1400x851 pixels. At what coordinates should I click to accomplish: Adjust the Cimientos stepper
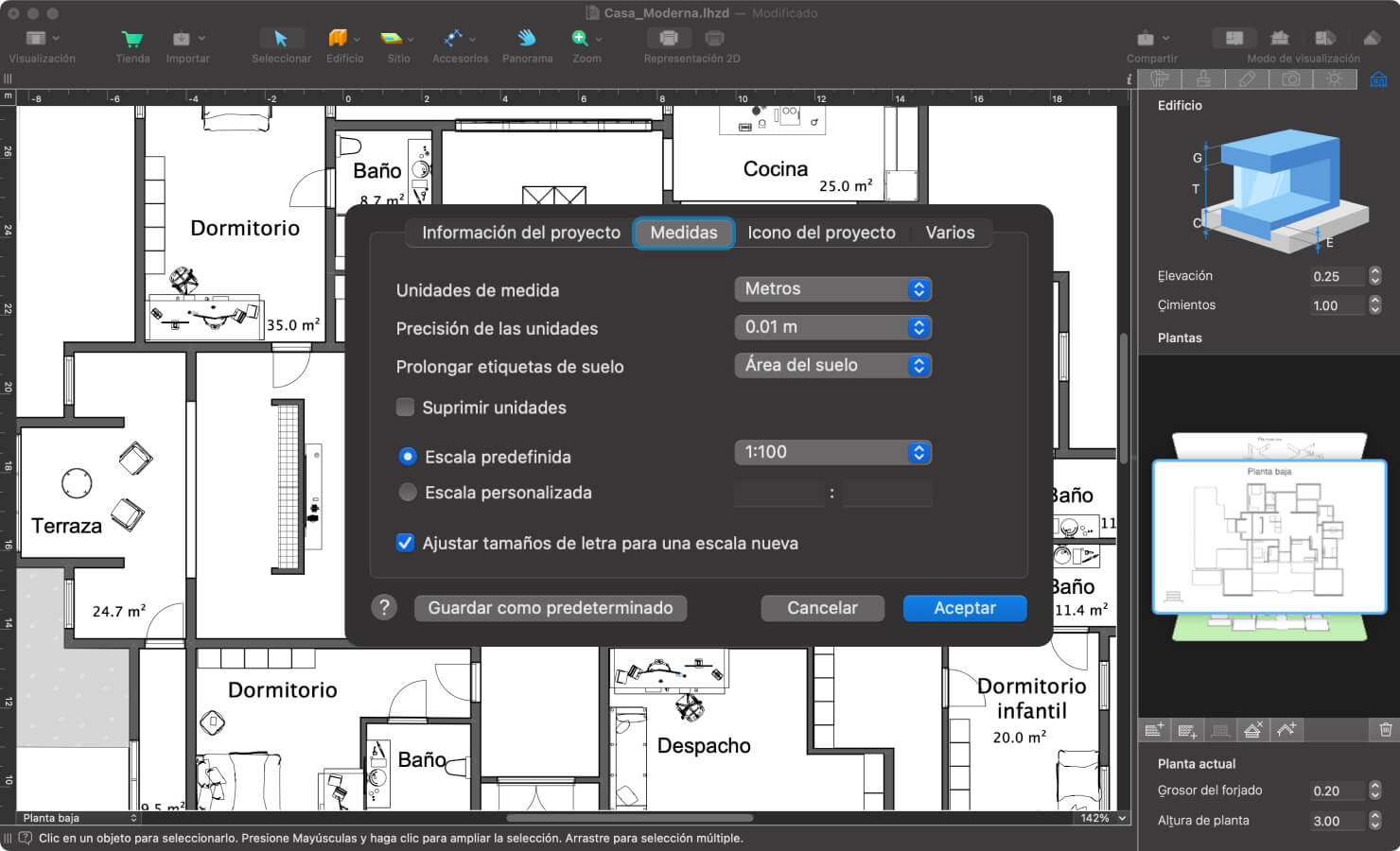(1375, 305)
